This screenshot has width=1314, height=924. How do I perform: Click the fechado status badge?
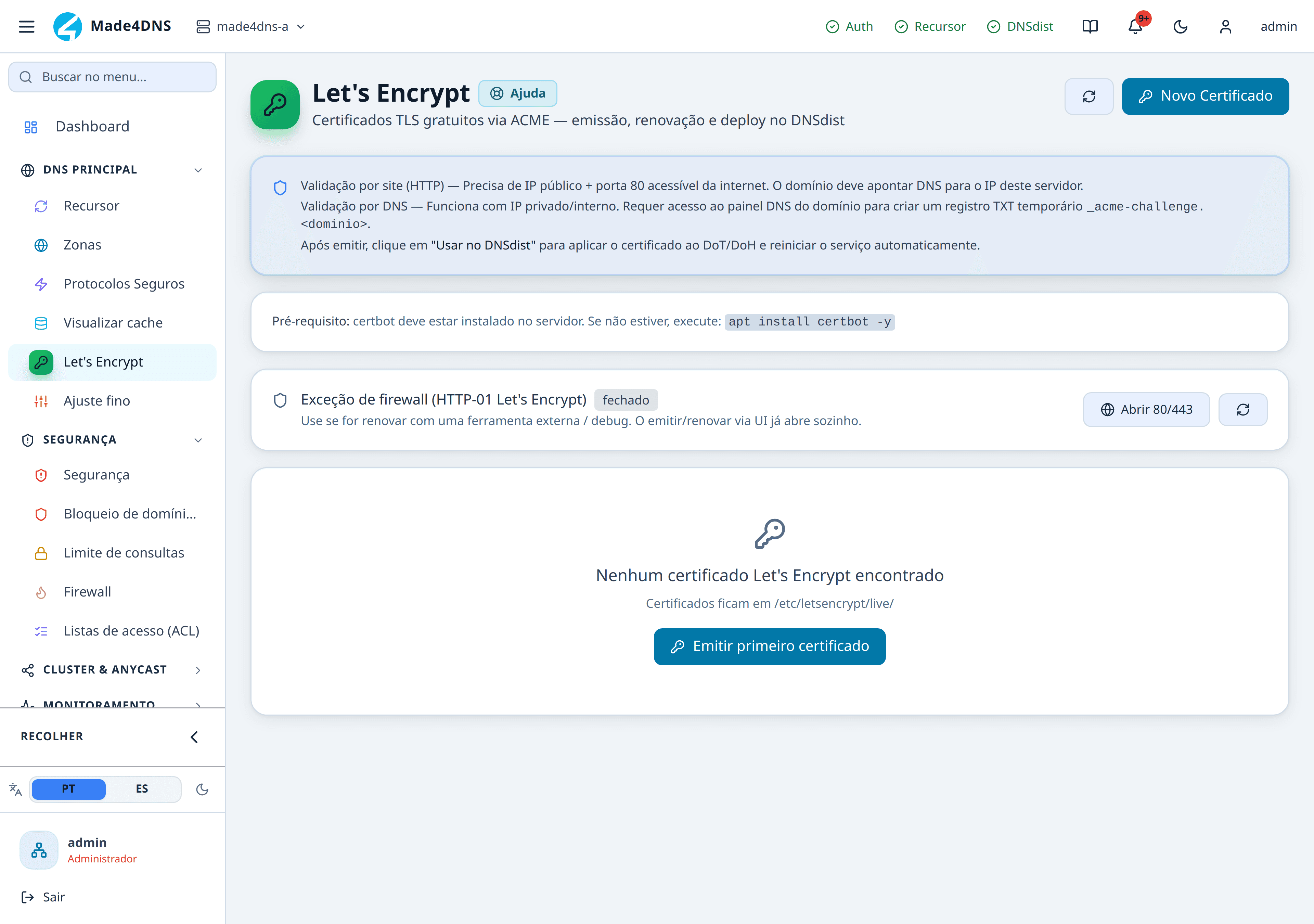pos(626,400)
